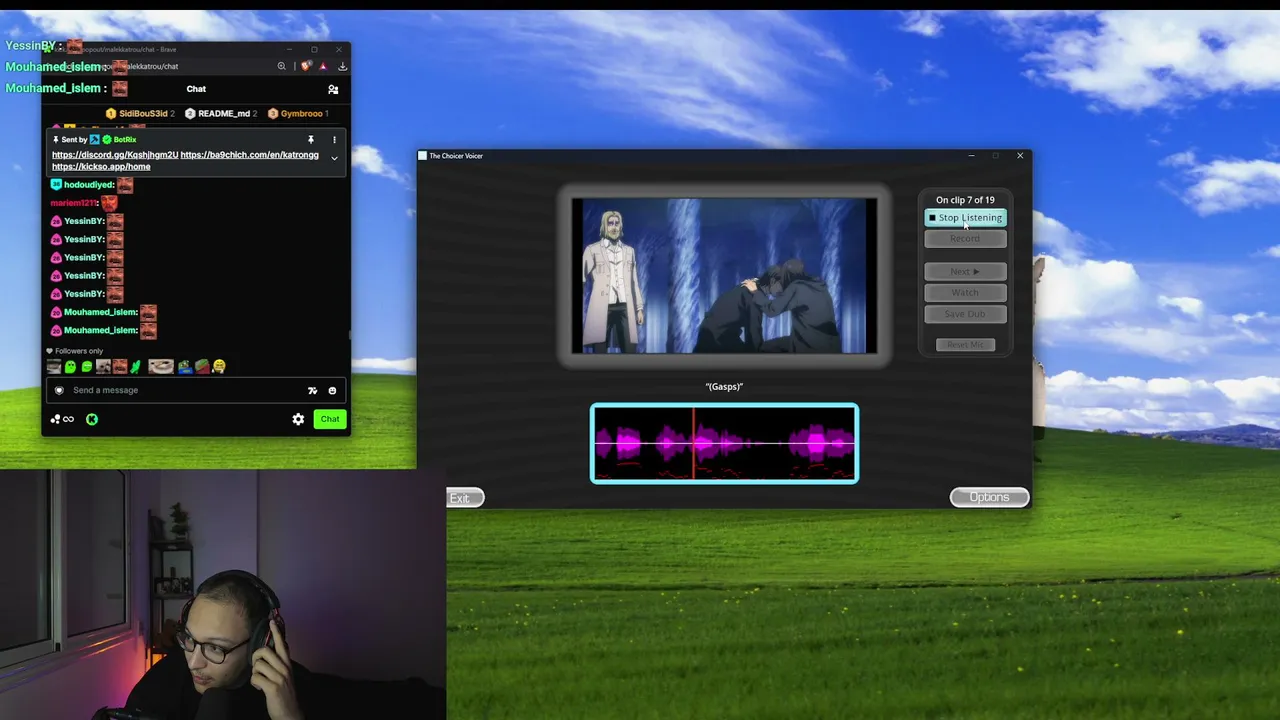Insert the first green ghost emote from quick emotes
The width and height of the screenshot is (1280, 720).
pyautogui.click(x=70, y=367)
